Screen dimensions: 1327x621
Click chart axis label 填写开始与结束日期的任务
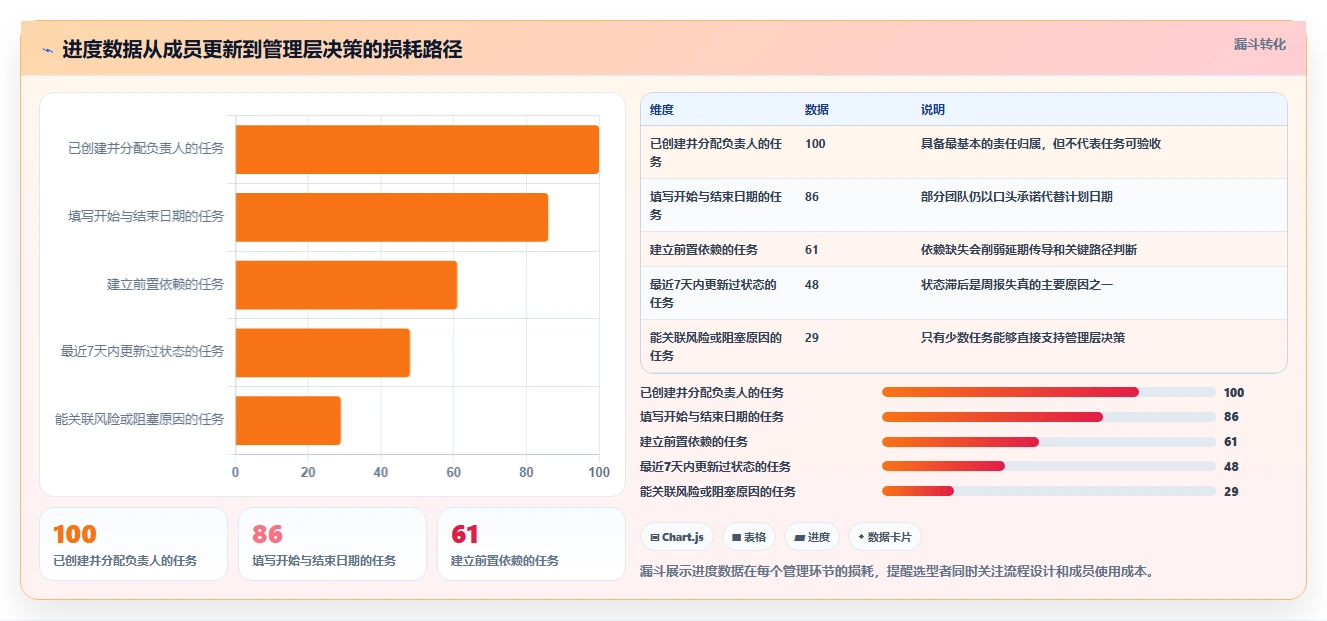146,217
